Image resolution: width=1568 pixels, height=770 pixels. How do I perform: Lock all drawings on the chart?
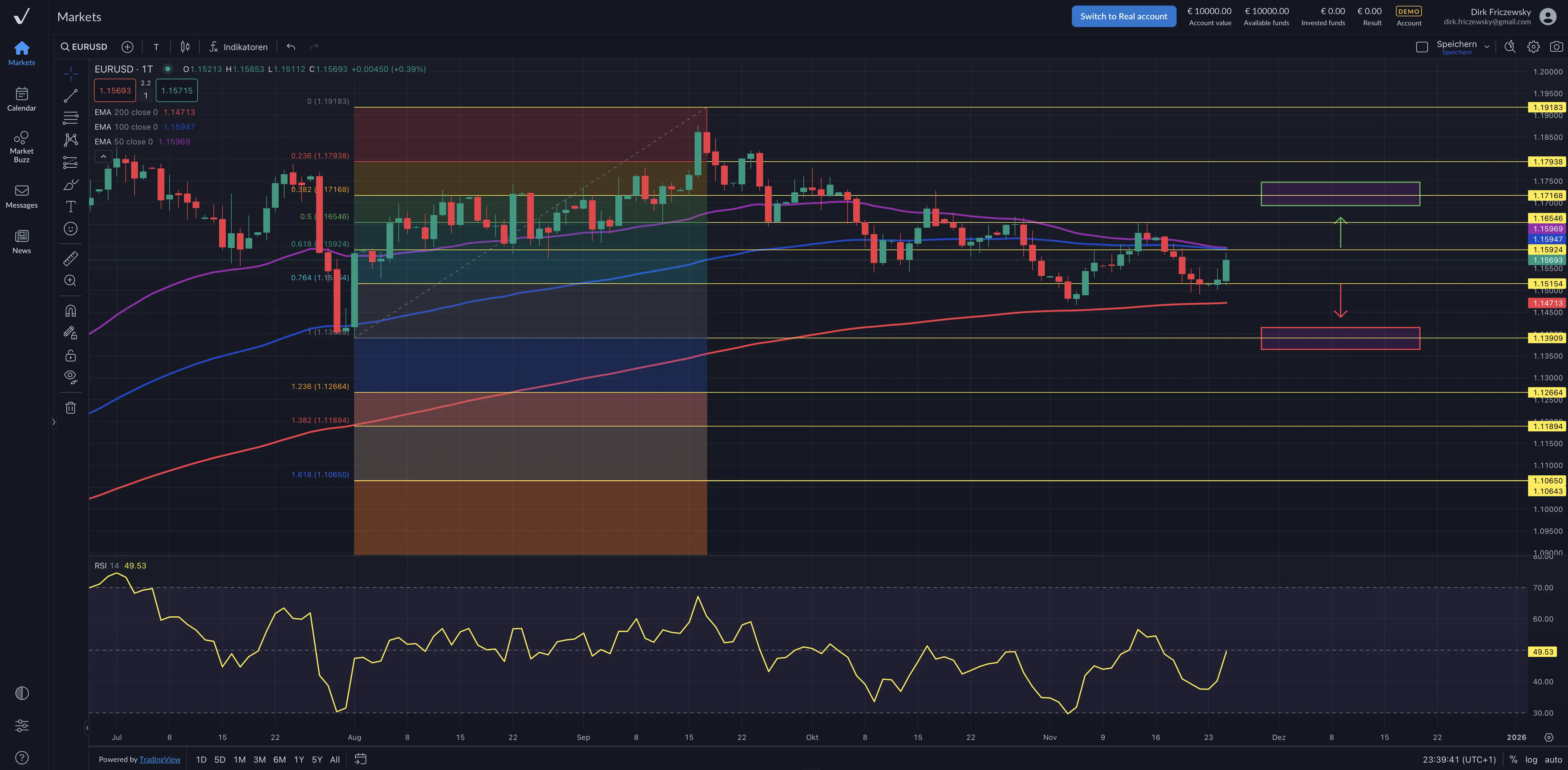coord(71,355)
